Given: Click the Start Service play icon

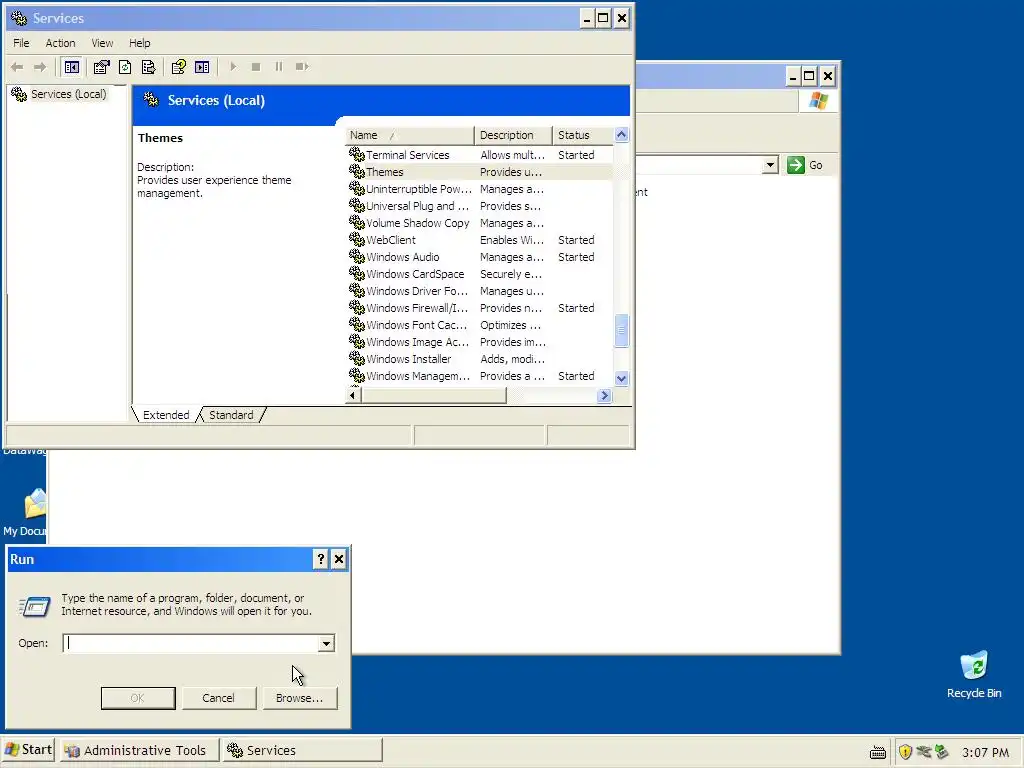Looking at the screenshot, I should (233, 67).
